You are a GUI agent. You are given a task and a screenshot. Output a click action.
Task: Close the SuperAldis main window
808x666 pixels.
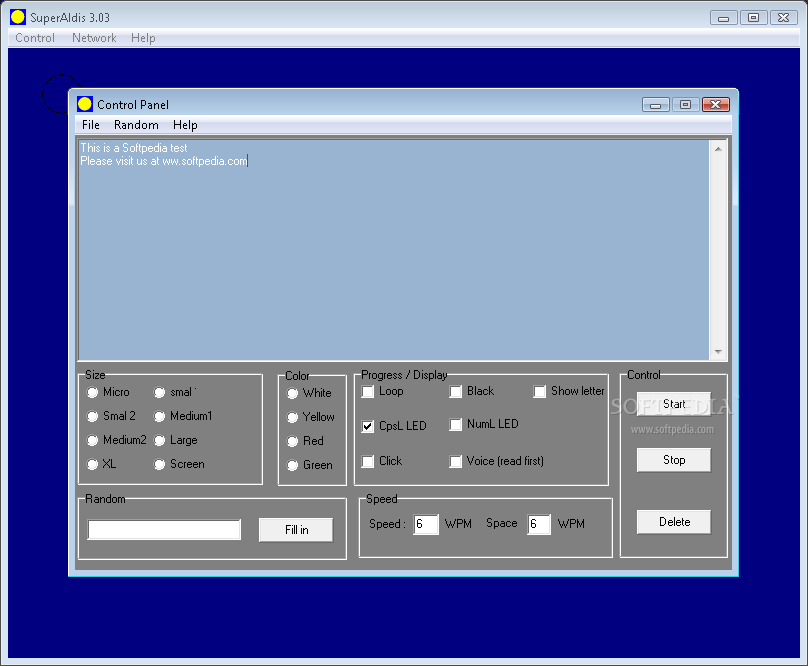click(783, 18)
